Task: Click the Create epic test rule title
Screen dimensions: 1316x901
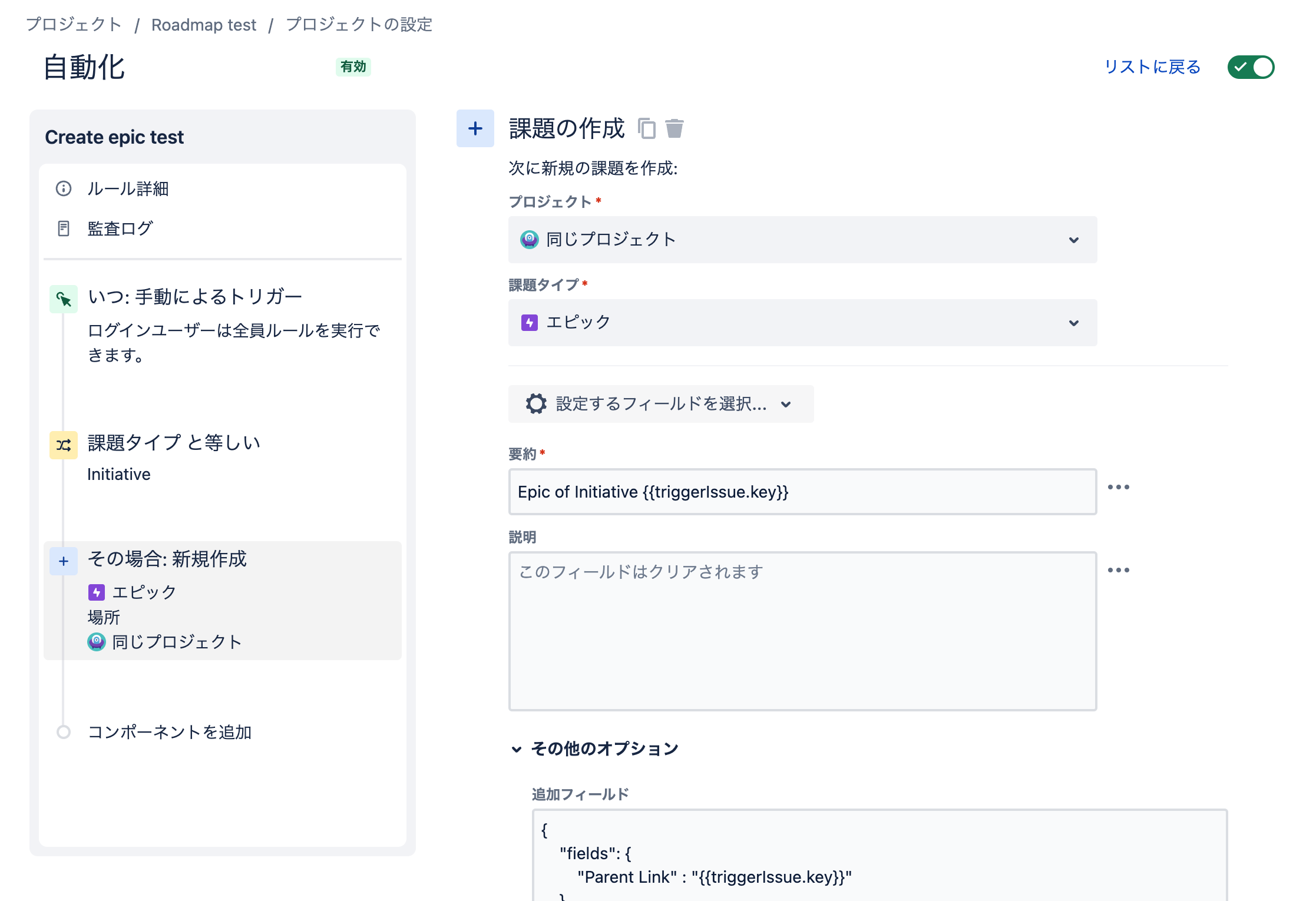Action: point(114,137)
